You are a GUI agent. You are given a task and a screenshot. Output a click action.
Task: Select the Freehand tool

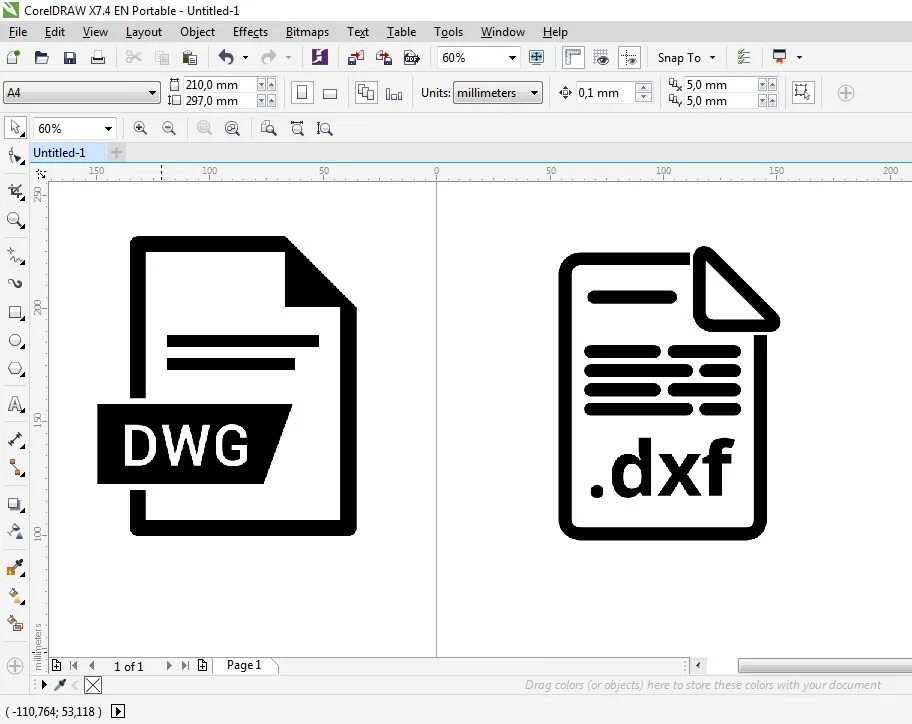click(x=15, y=255)
